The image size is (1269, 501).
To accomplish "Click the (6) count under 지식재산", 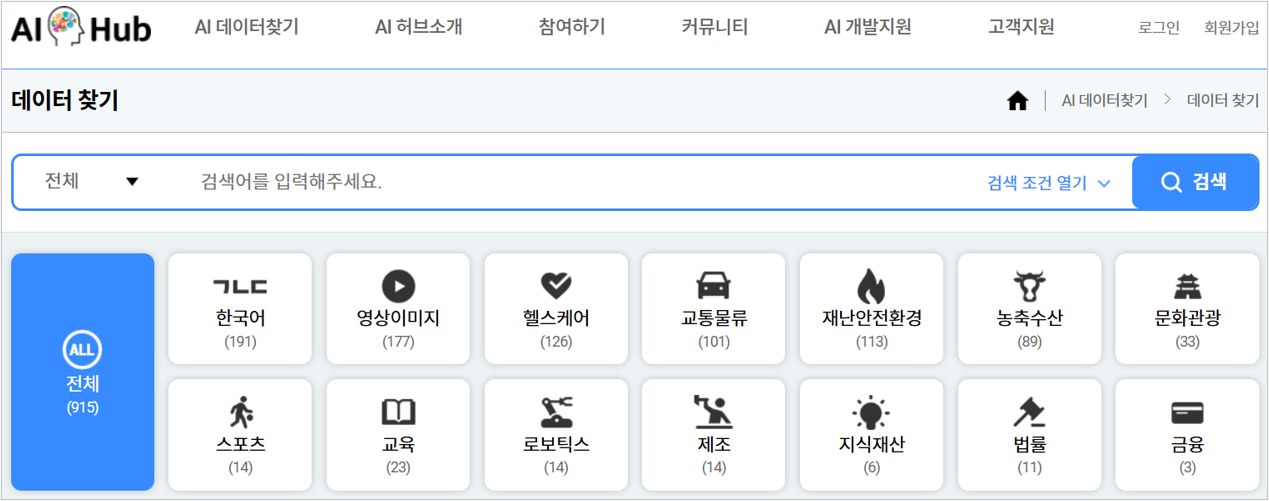I will tap(871, 467).
